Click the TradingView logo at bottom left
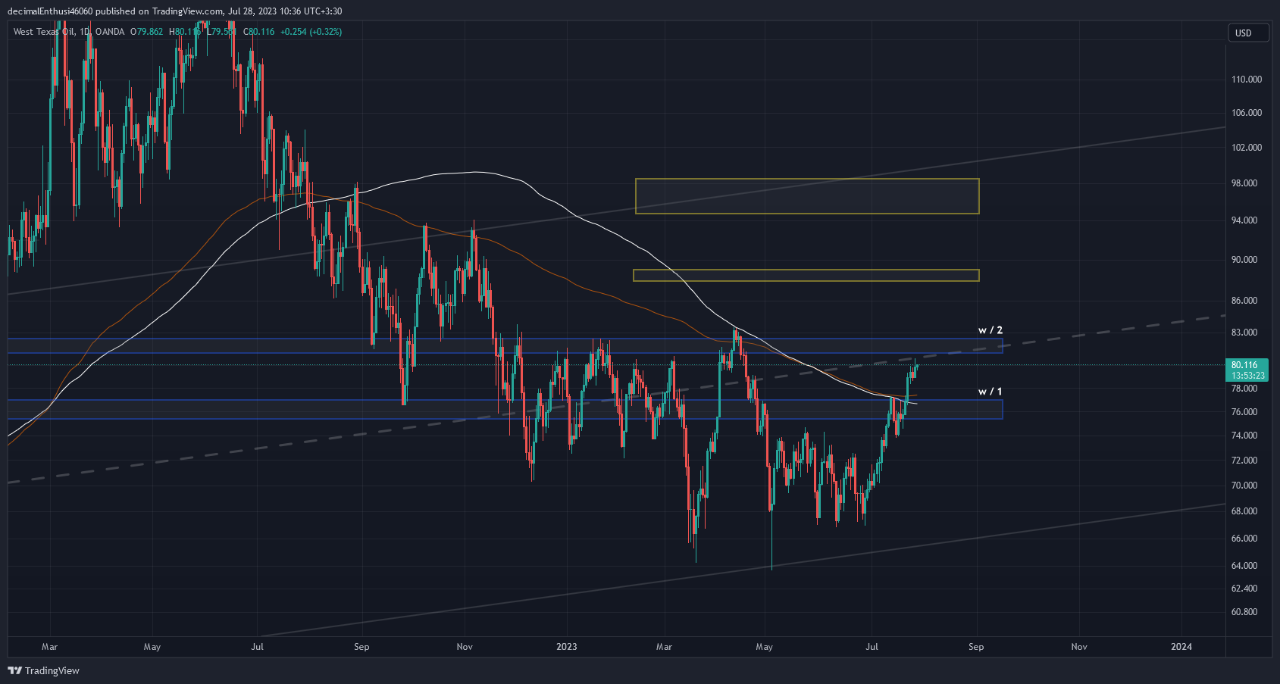 pyautogui.click(x=43, y=670)
